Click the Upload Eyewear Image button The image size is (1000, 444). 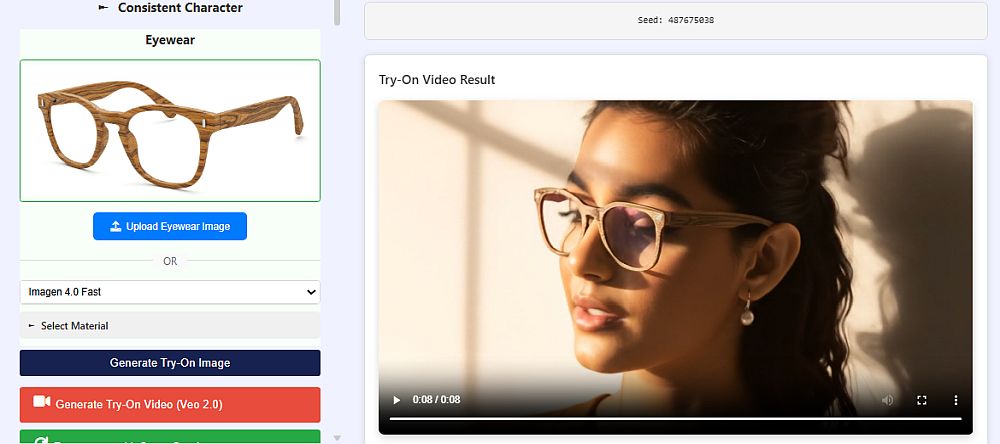click(170, 226)
